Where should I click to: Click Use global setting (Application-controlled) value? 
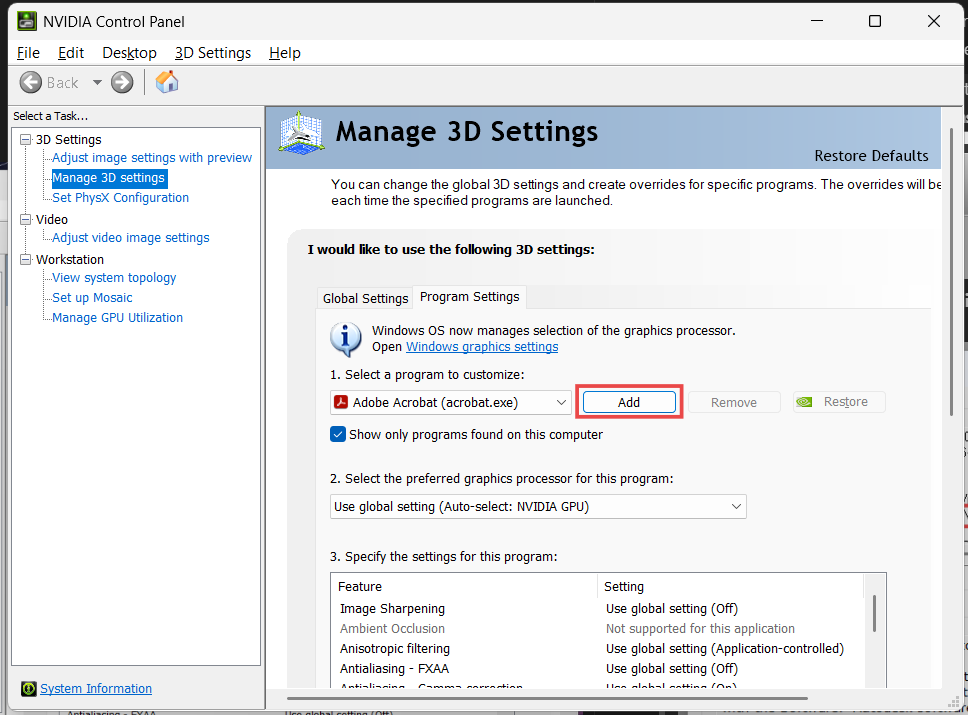pyautogui.click(x=725, y=649)
